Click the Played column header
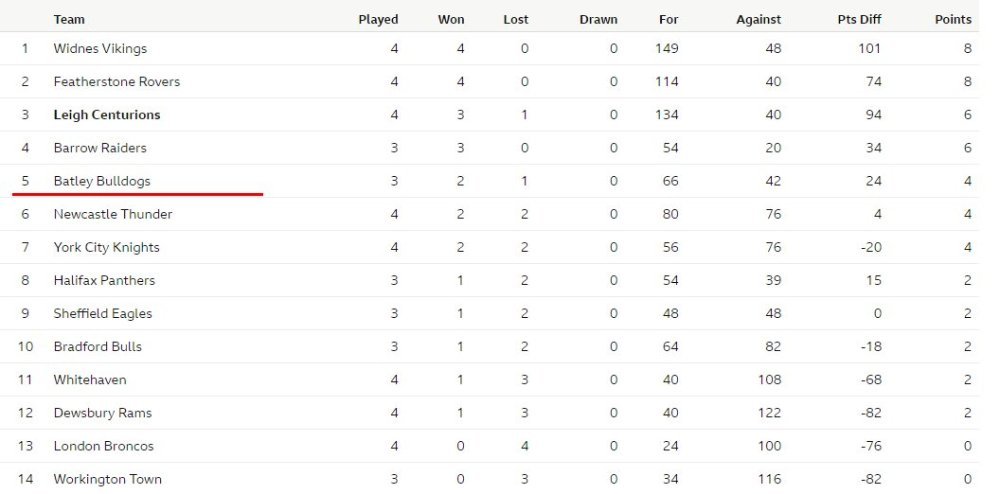 [378, 19]
